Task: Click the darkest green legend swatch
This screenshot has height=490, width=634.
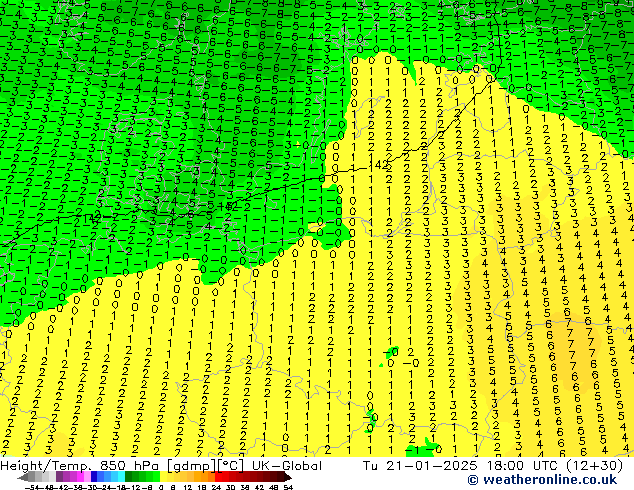Action: pyautogui.click(x=129, y=477)
